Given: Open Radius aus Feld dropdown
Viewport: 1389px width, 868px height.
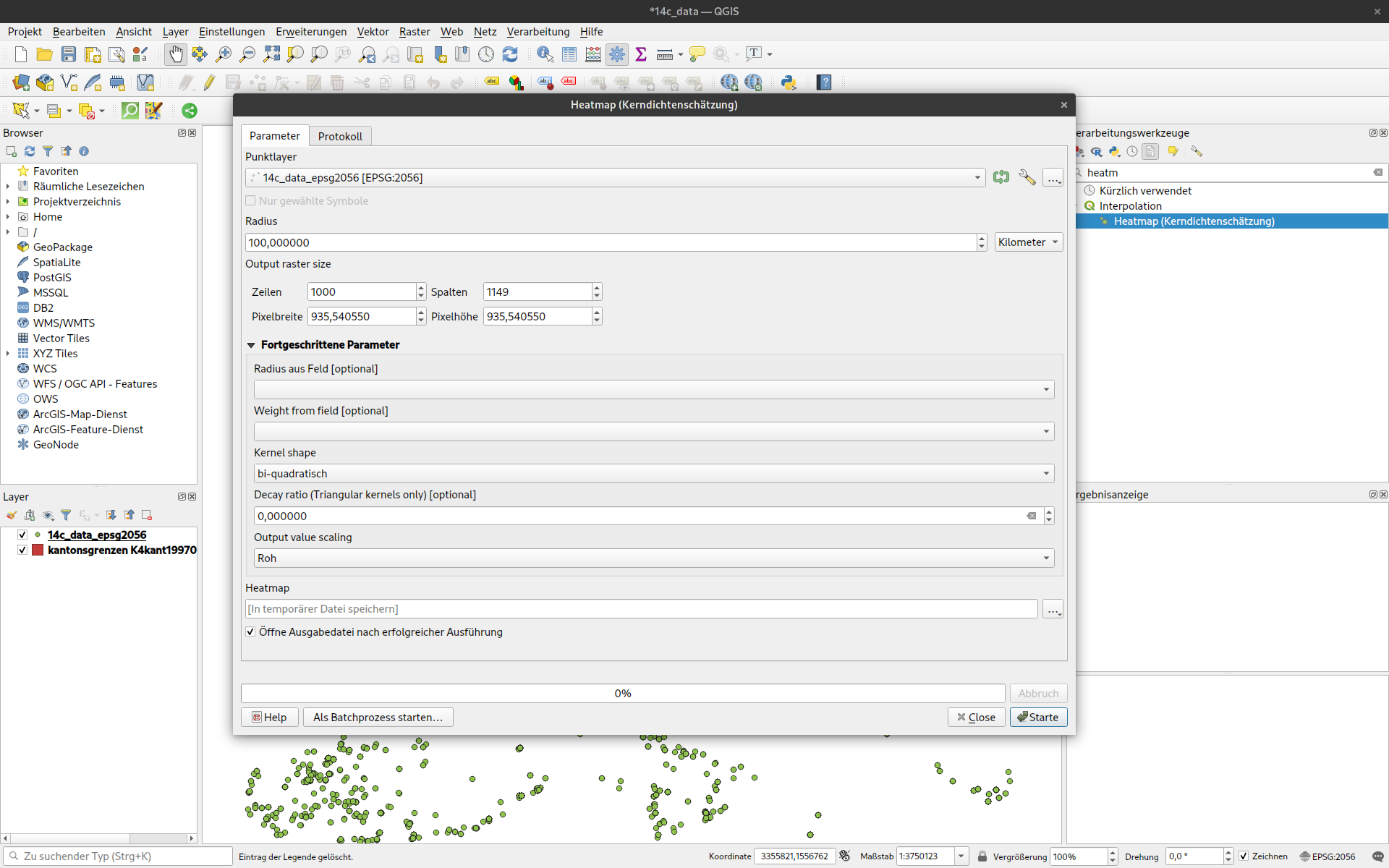Looking at the screenshot, I should [654, 390].
